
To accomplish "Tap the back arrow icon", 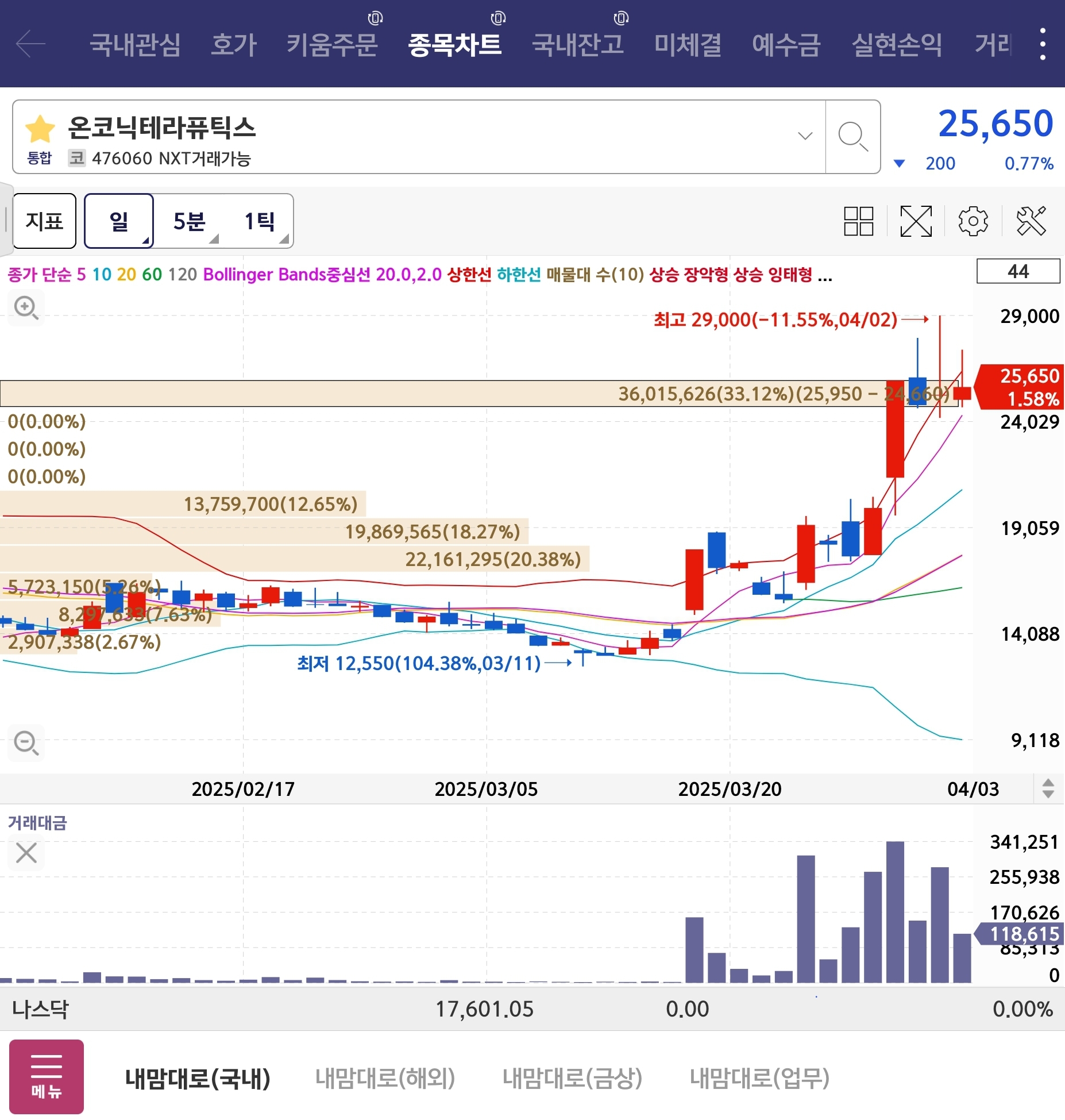I will click(30, 44).
